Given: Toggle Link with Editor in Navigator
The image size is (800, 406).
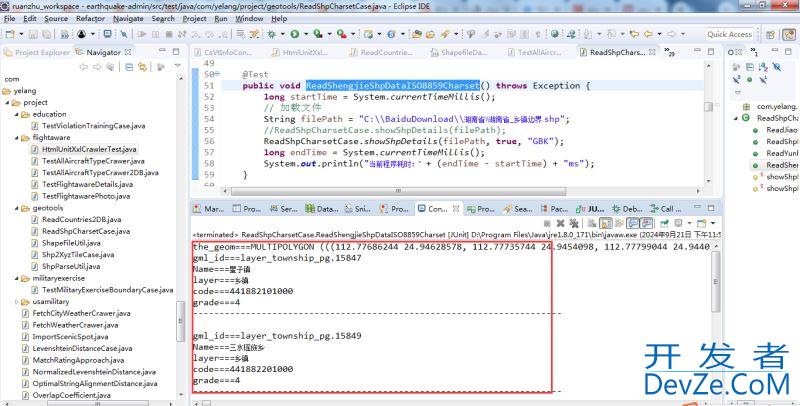Looking at the screenshot, I should click(x=142, y=67).
